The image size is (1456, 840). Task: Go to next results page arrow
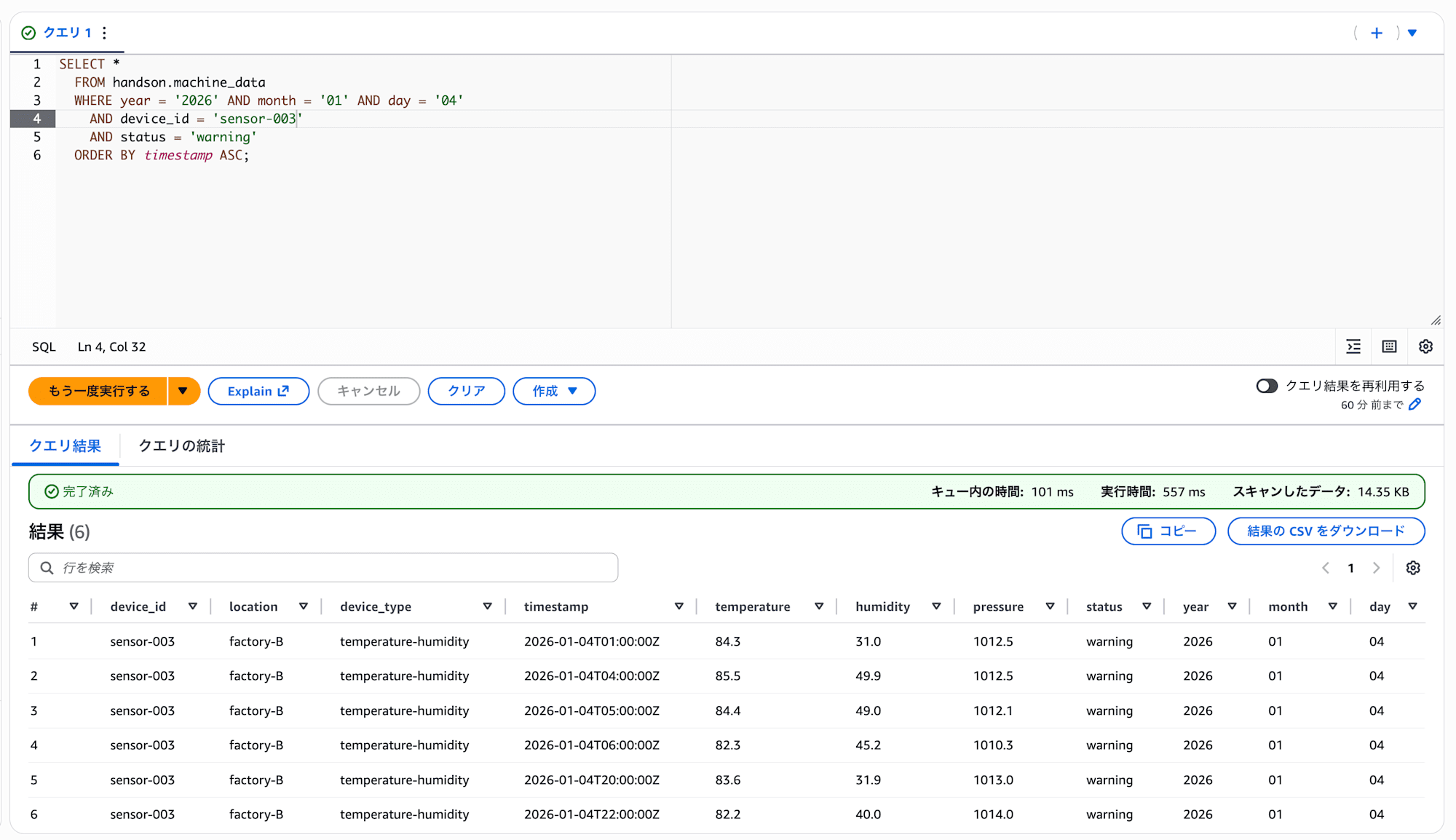tap(1376, 568)
